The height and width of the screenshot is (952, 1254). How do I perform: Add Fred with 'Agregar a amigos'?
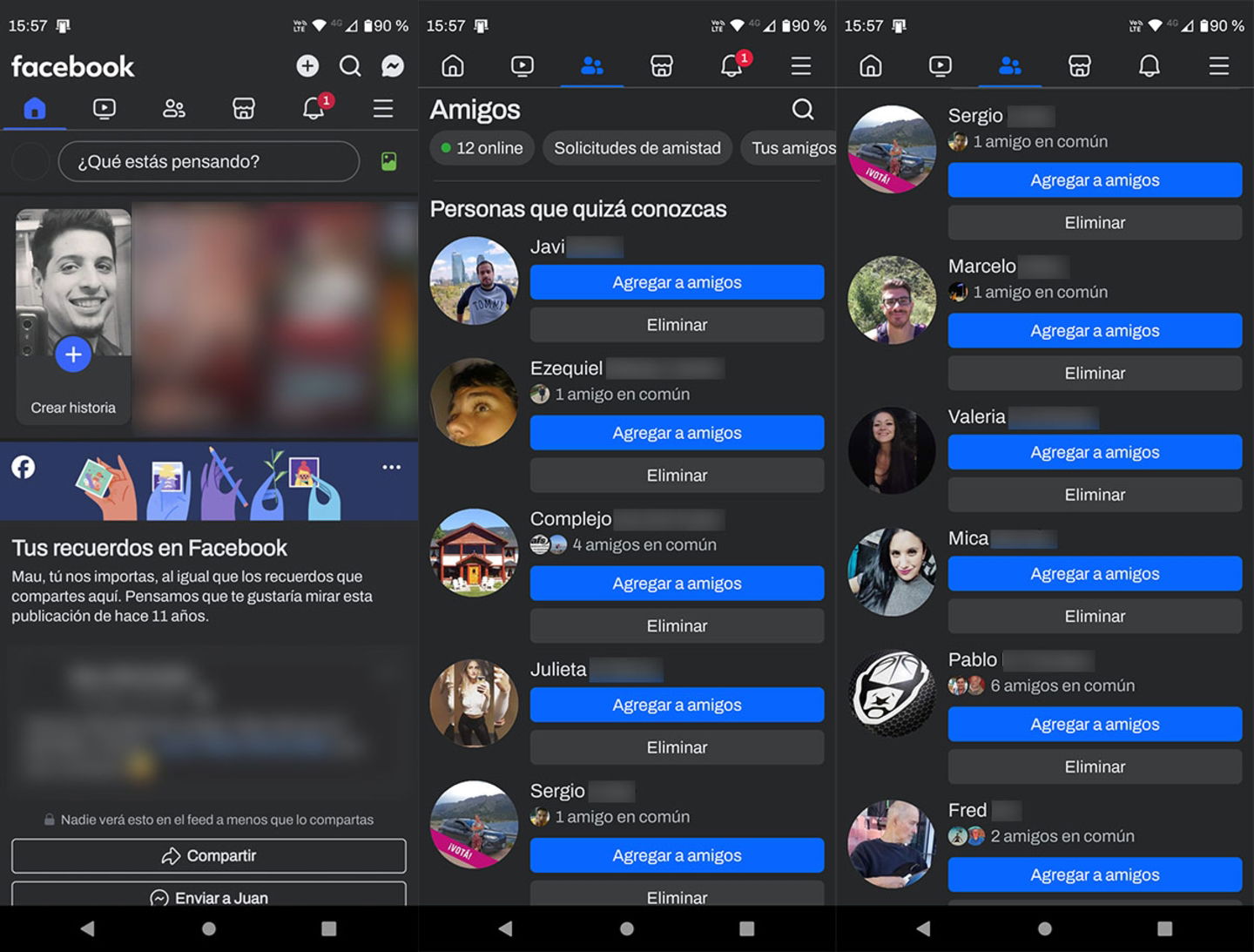tap(1095, 875)
